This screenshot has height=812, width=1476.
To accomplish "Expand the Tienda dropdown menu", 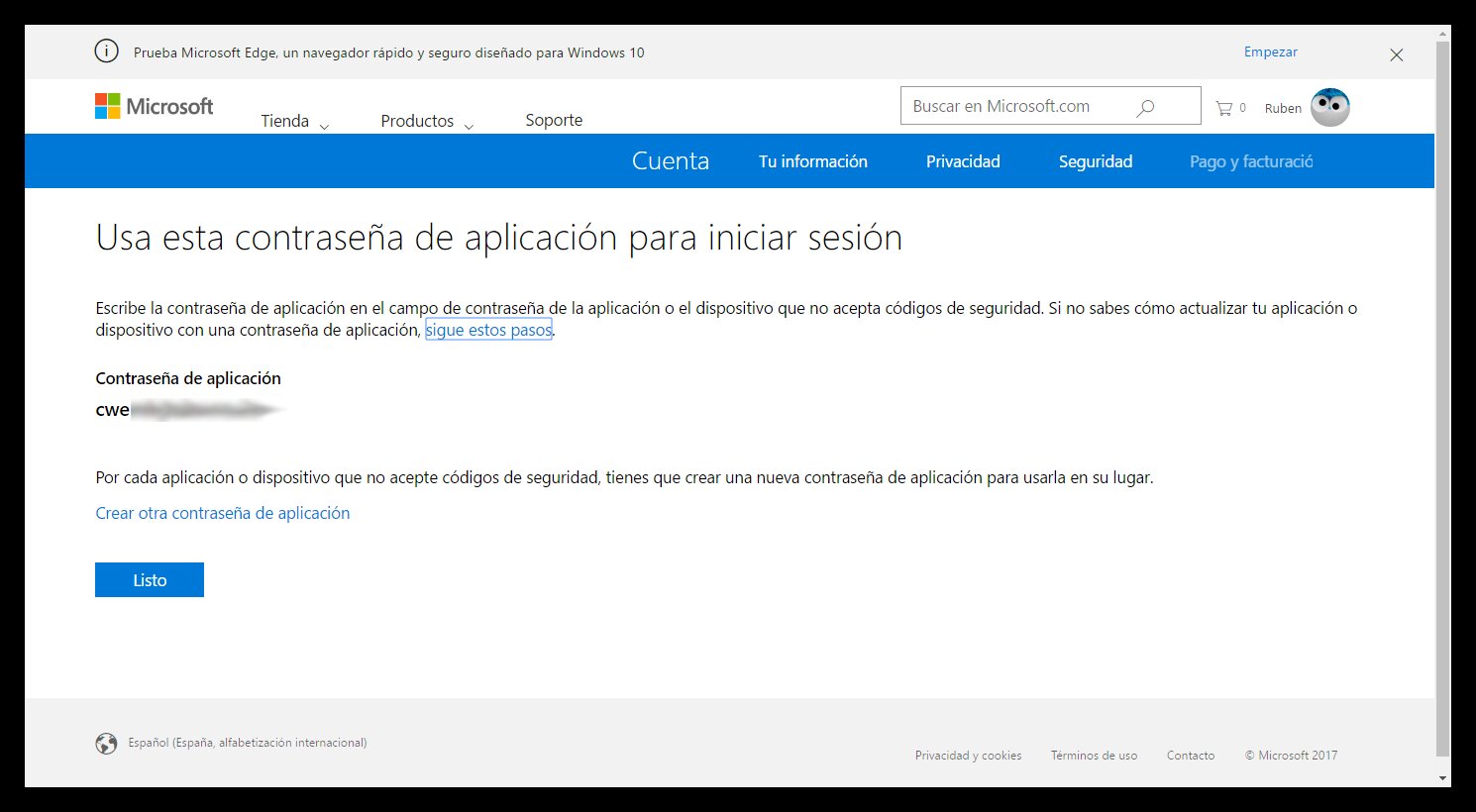I will (294, 120).
